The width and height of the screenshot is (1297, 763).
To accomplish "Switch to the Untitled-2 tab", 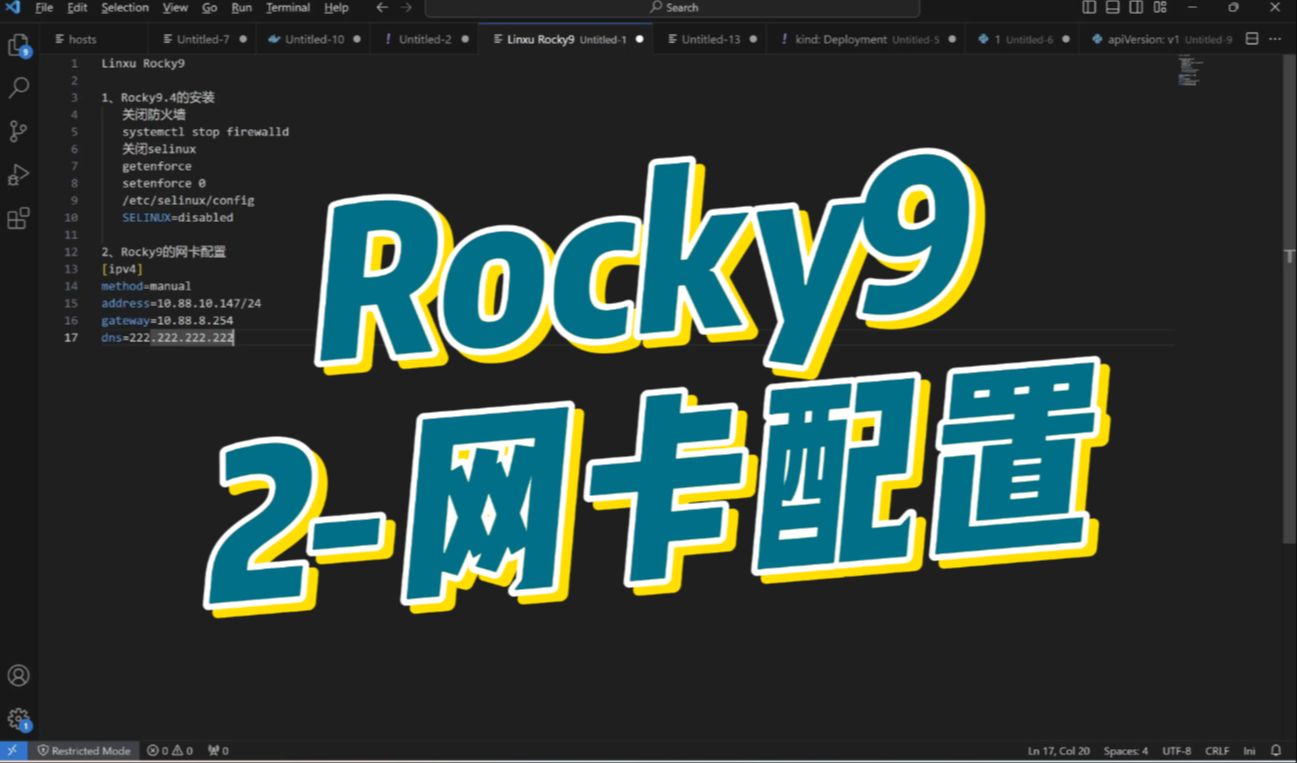I will (425, 39).
